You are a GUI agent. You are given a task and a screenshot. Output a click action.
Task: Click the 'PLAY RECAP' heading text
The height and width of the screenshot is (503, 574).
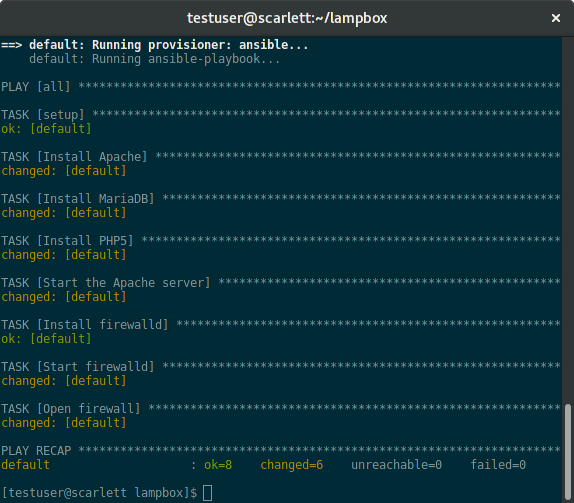point(36,451)
